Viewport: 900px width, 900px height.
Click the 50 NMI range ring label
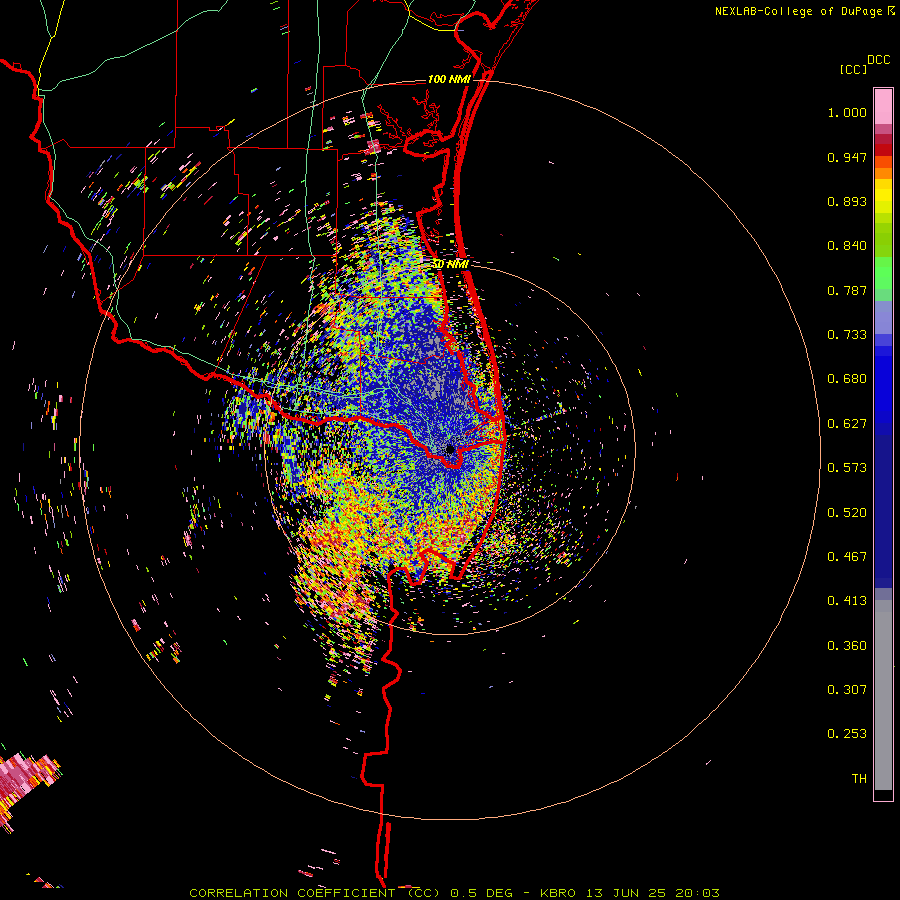click(450, 264)
